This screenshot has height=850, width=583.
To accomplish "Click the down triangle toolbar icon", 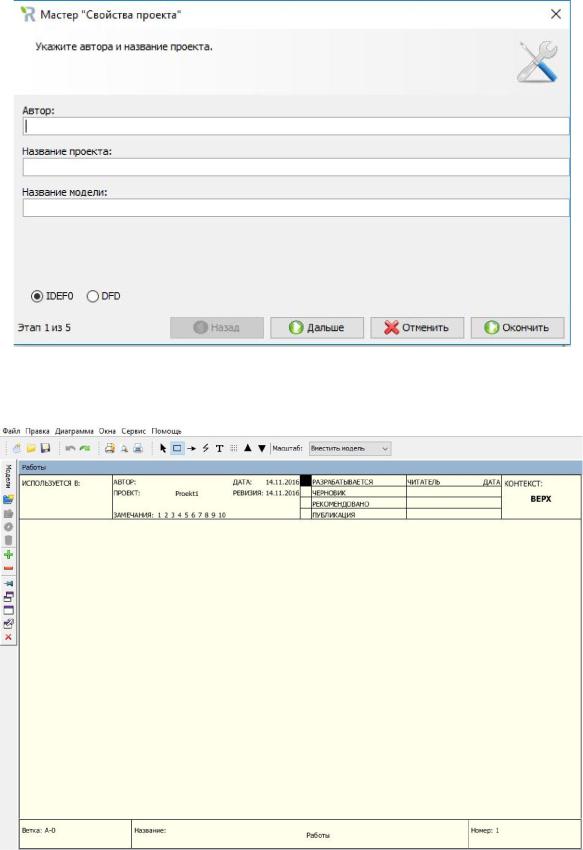I will coord(262,448).
